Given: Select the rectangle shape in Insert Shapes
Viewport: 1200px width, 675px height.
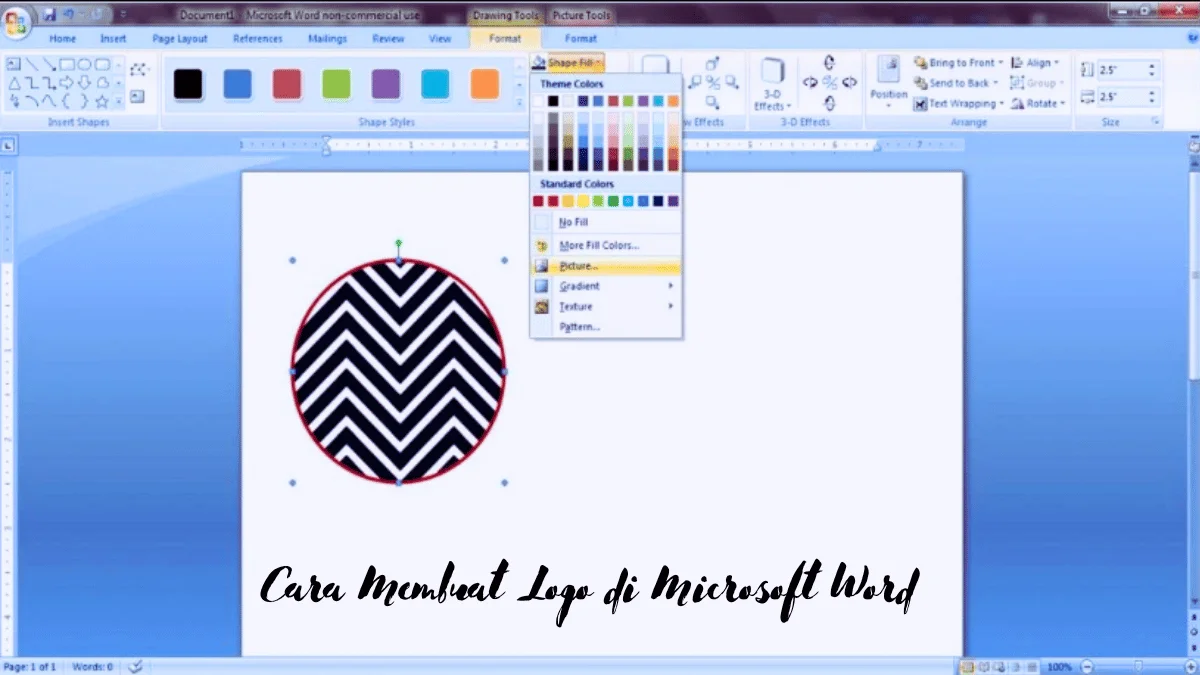Looking at the screenshot, I should click(67, 64).
